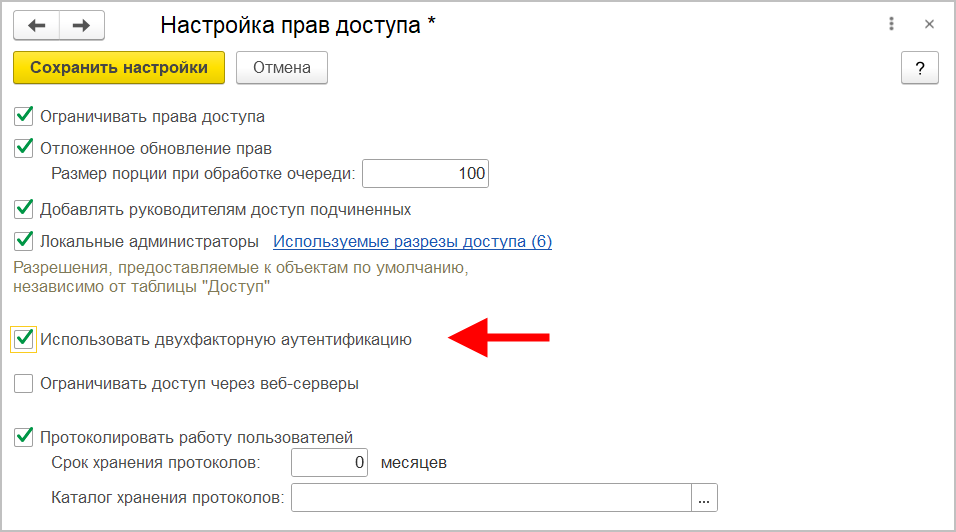Click Сохранить настройки button
The height and width of the screenshot is (532, 956).
119,68
